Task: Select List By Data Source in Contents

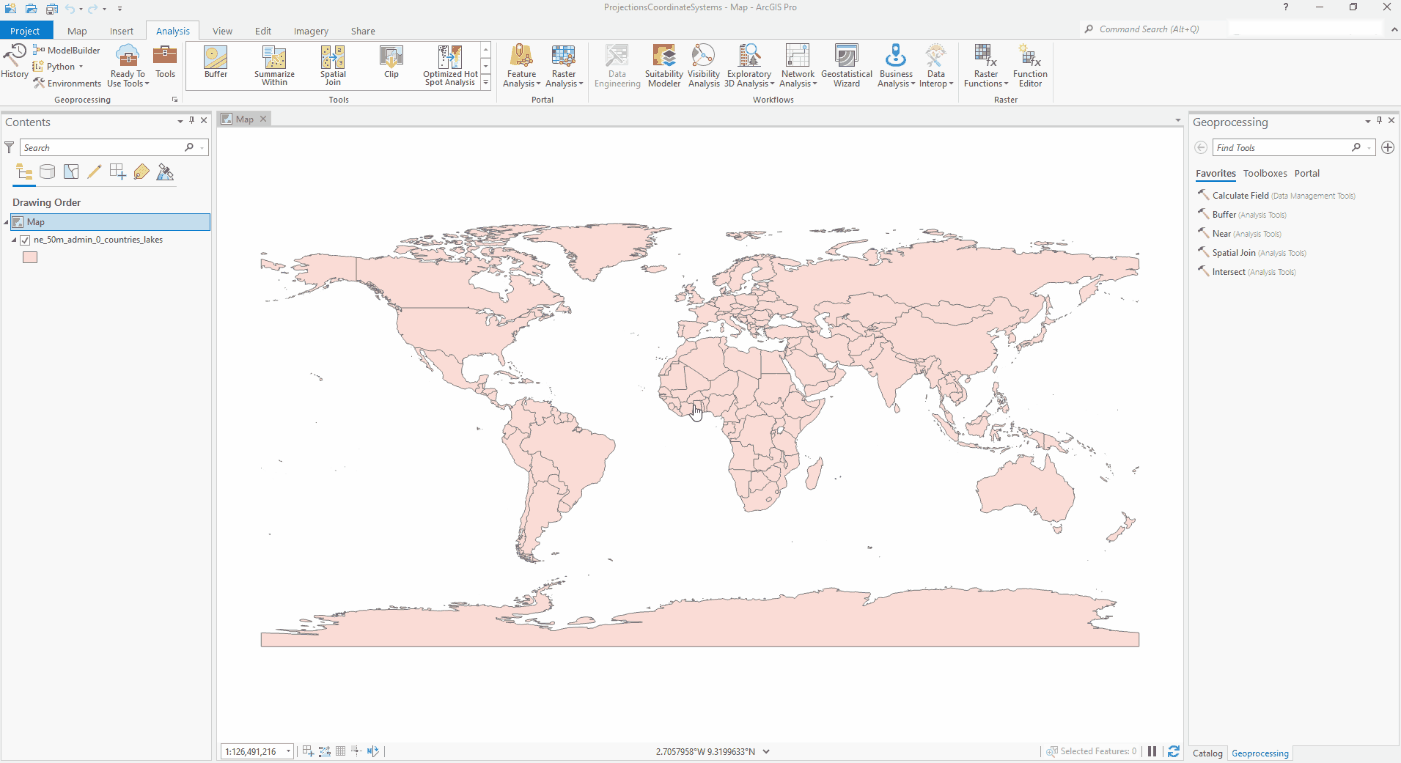Action: pos(47,171)
